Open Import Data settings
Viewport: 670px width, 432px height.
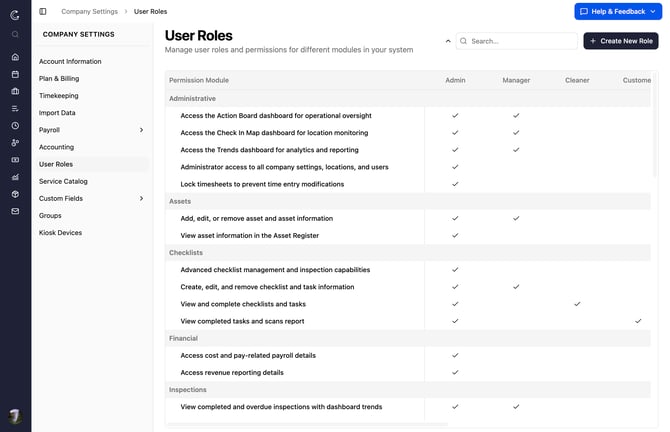pyautogui.click(x=57, y=113)
